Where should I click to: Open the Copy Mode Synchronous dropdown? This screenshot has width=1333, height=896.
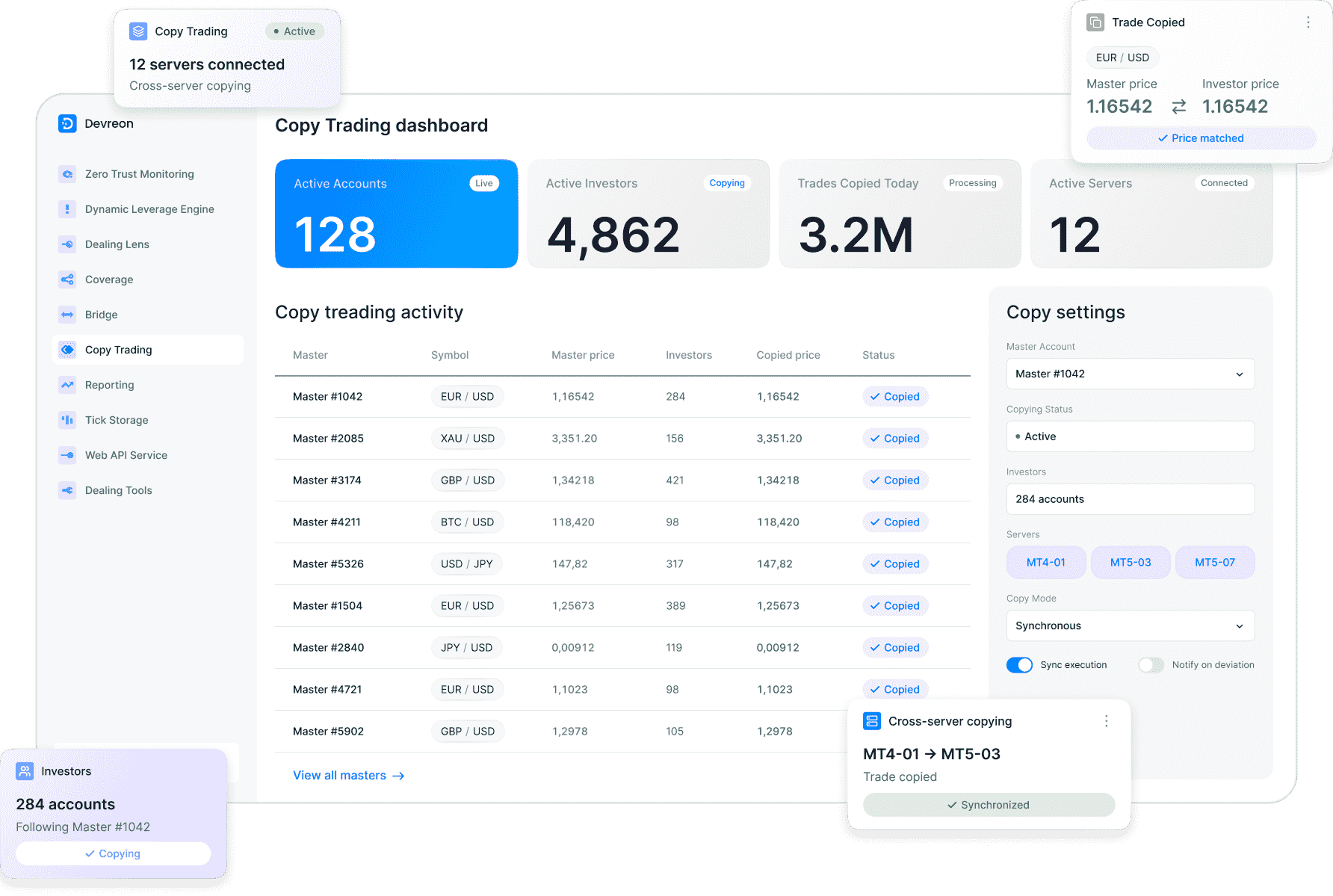coord(1130,625)
